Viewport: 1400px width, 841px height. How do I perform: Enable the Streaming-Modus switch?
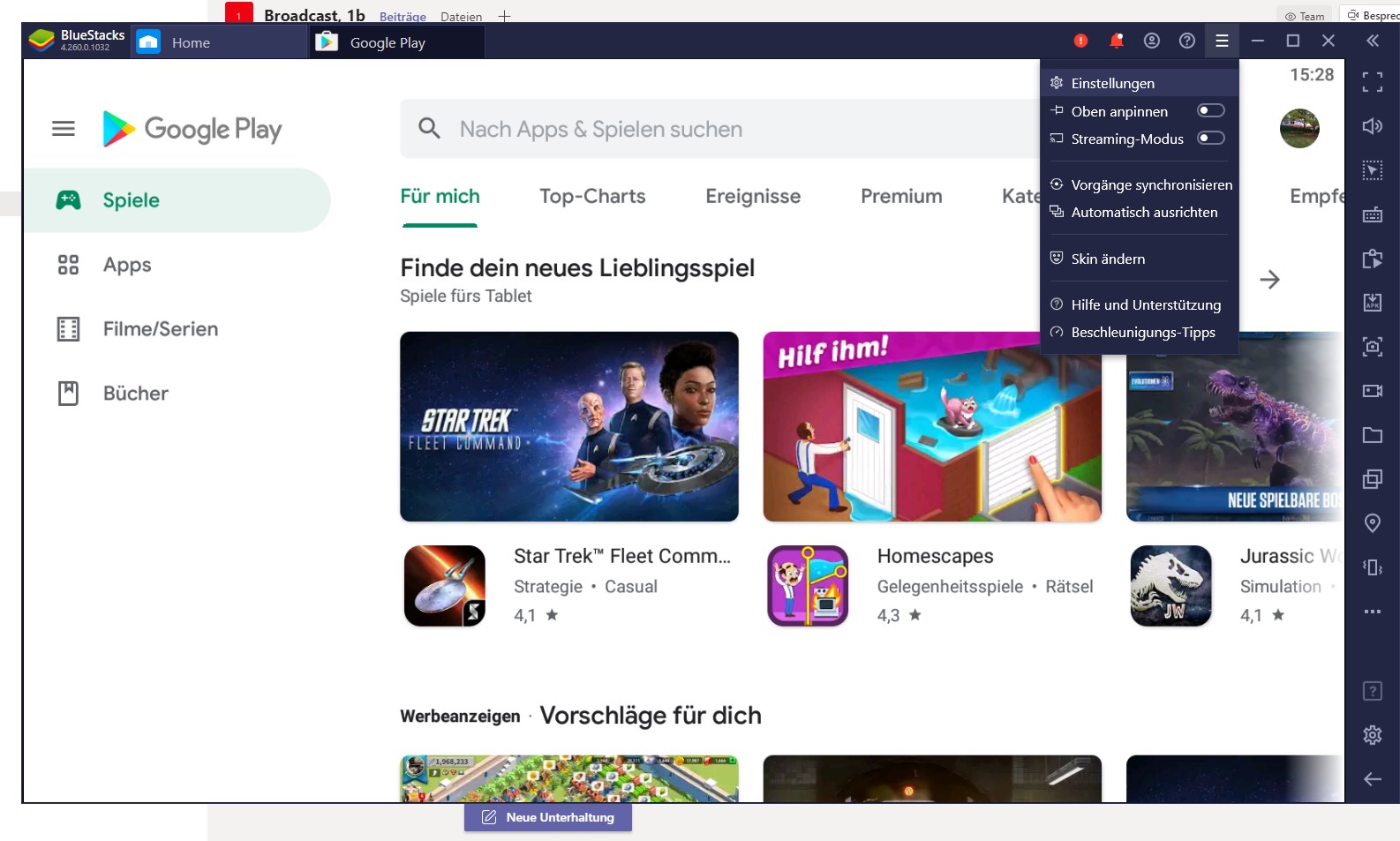1210,138
